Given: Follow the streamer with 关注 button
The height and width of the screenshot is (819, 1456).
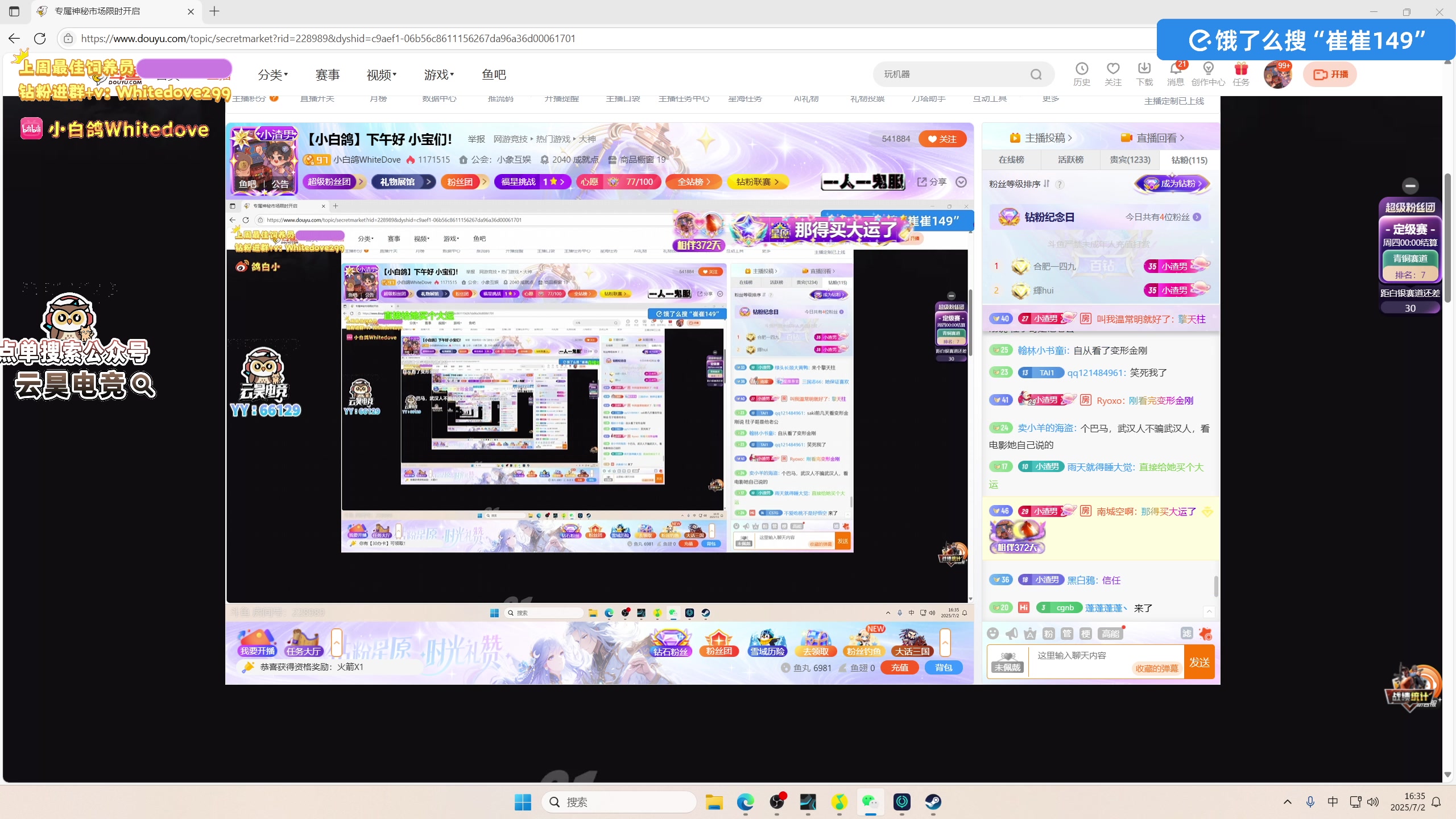Looking at the screenshot, I should click(942, 139).
